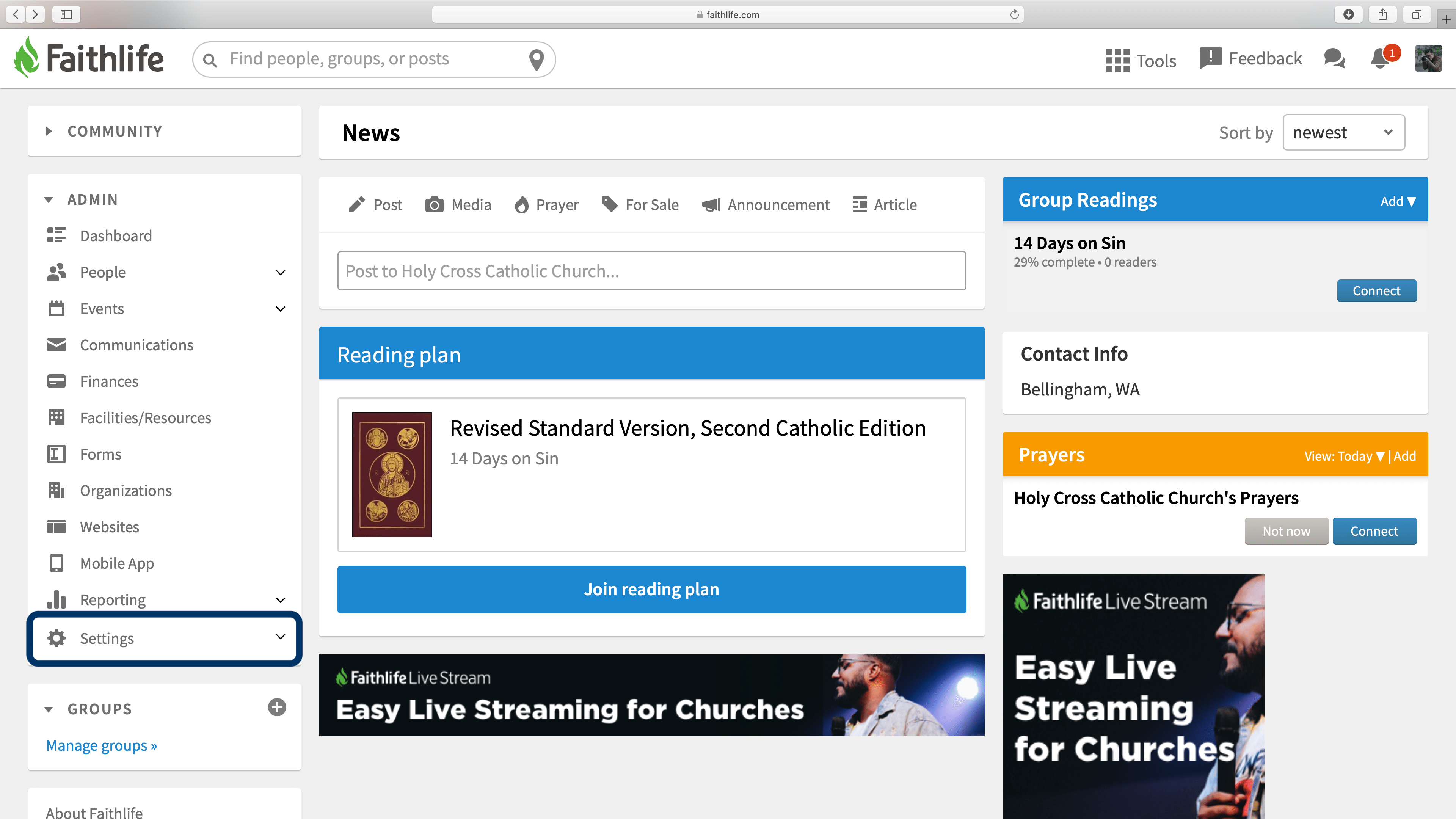
Task: Open the RSV Catholic Edition book cover
Action: [x=392, y=474]
